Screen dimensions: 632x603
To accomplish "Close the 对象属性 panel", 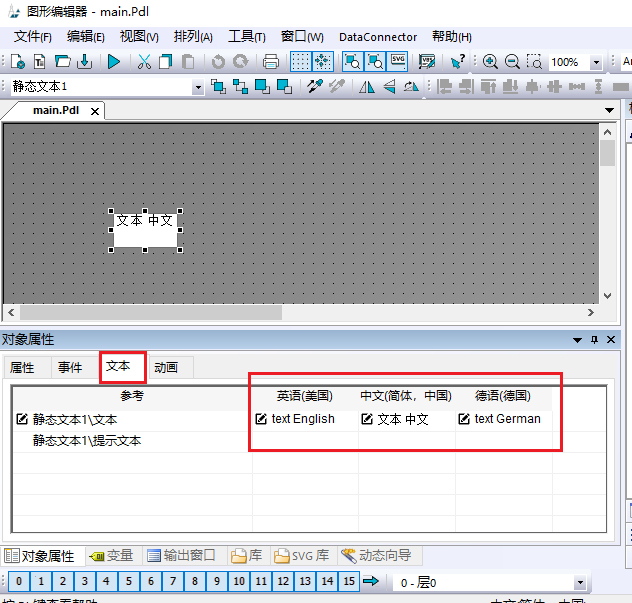I will [x=611, y=340].
